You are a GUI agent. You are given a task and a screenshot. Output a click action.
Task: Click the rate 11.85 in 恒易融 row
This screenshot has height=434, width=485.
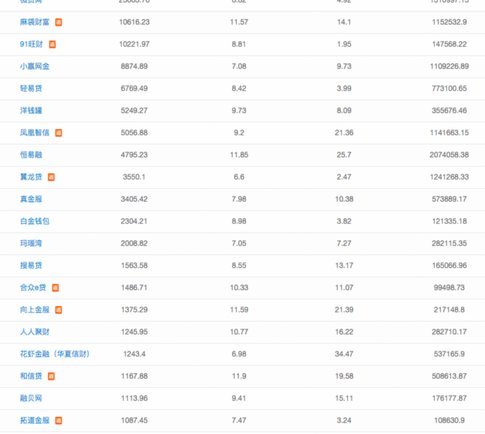point(239,155)
